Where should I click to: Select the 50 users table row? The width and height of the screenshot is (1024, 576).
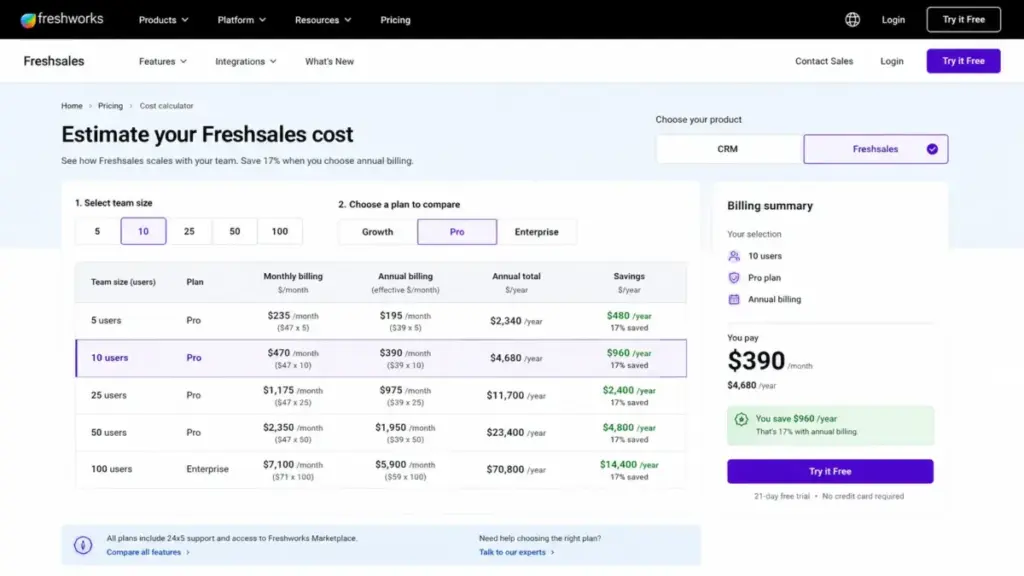pos(381,432)
